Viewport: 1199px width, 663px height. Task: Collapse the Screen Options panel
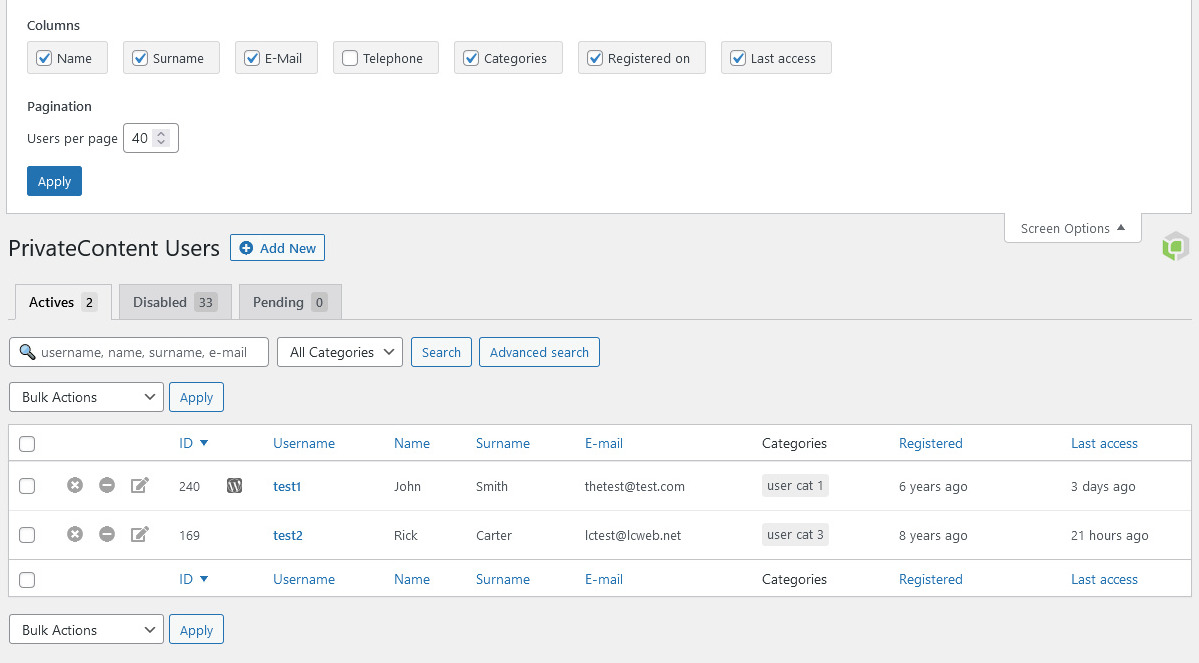click(1073, 228)
